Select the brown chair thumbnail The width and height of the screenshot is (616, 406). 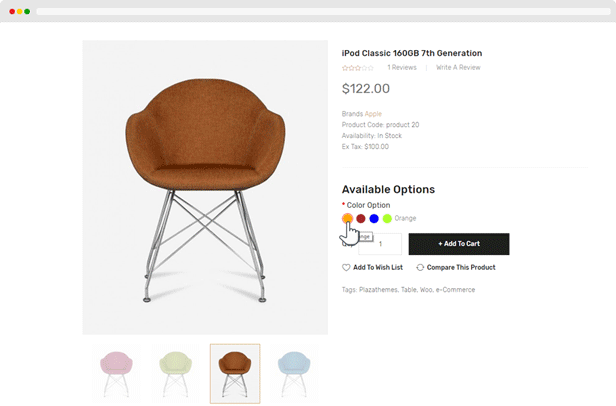(235, 374)
